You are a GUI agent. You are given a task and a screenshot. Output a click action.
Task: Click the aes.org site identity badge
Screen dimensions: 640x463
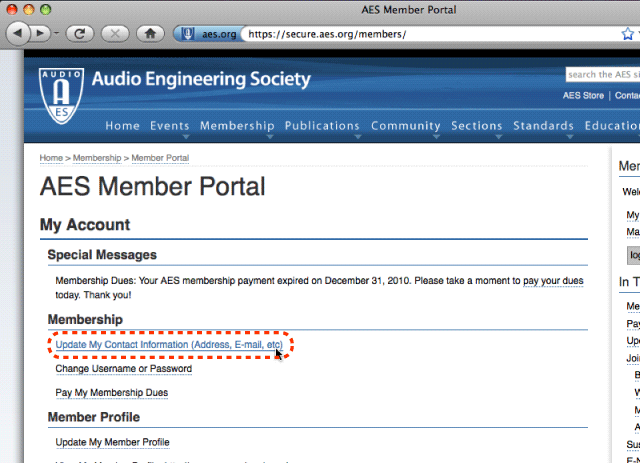(x=209, y=34)
